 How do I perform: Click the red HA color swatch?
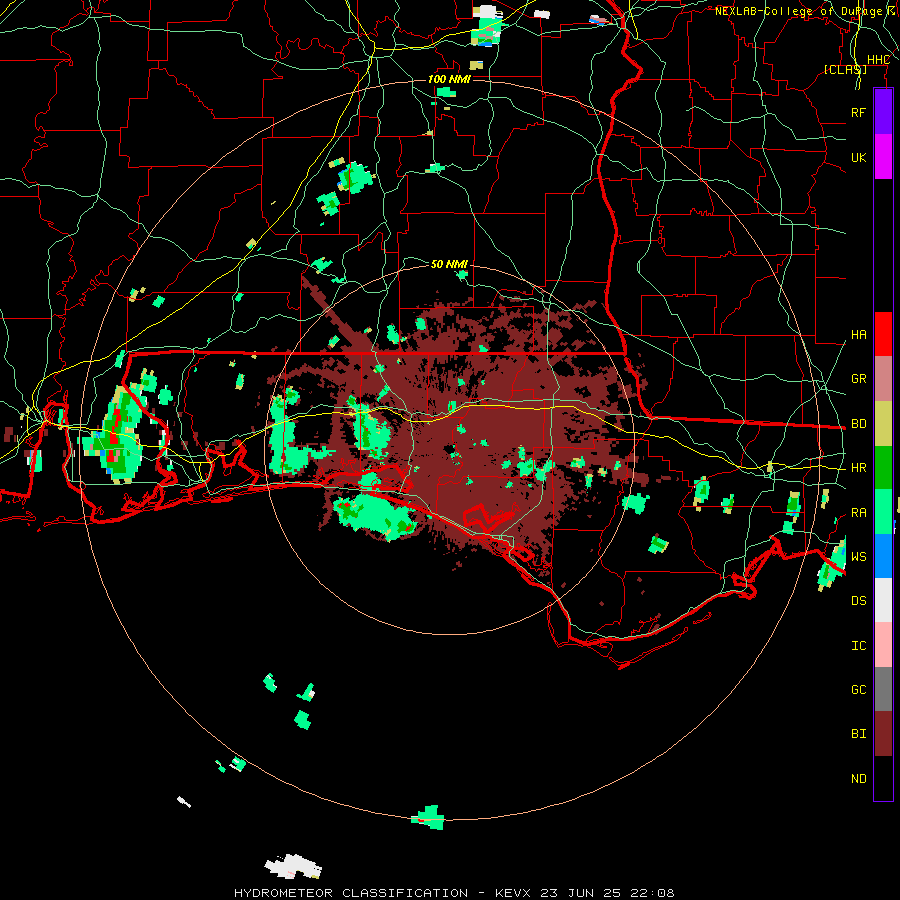[x=883, y=334]
